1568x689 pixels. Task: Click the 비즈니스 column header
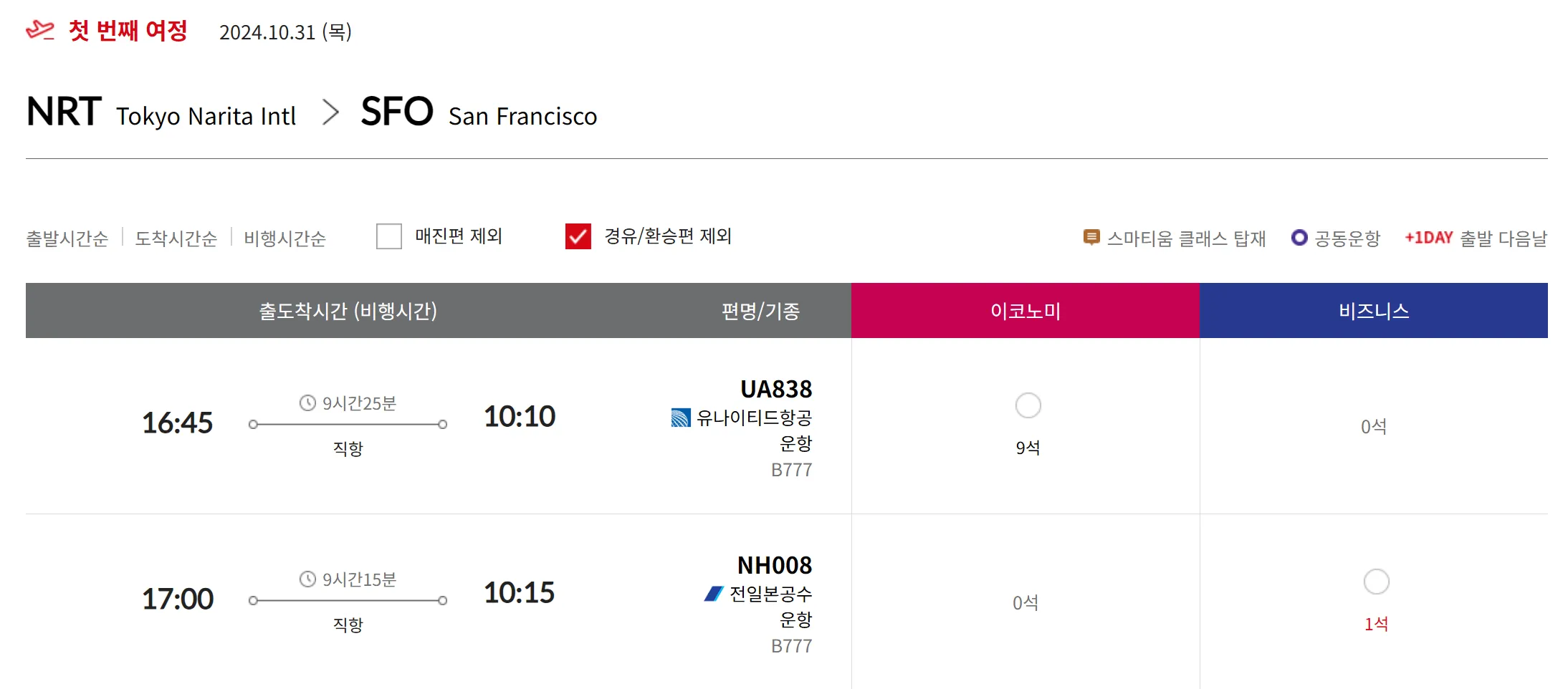pyautogui.click(x=1373, y=311)
